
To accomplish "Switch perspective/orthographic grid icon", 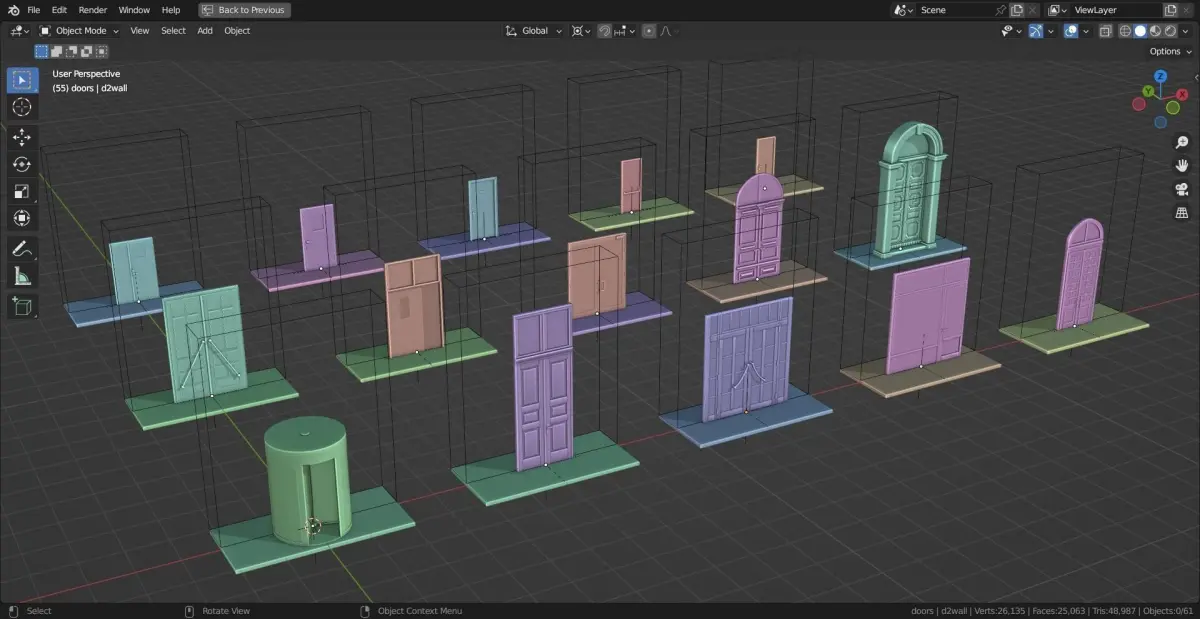I will pos(1181,212).
